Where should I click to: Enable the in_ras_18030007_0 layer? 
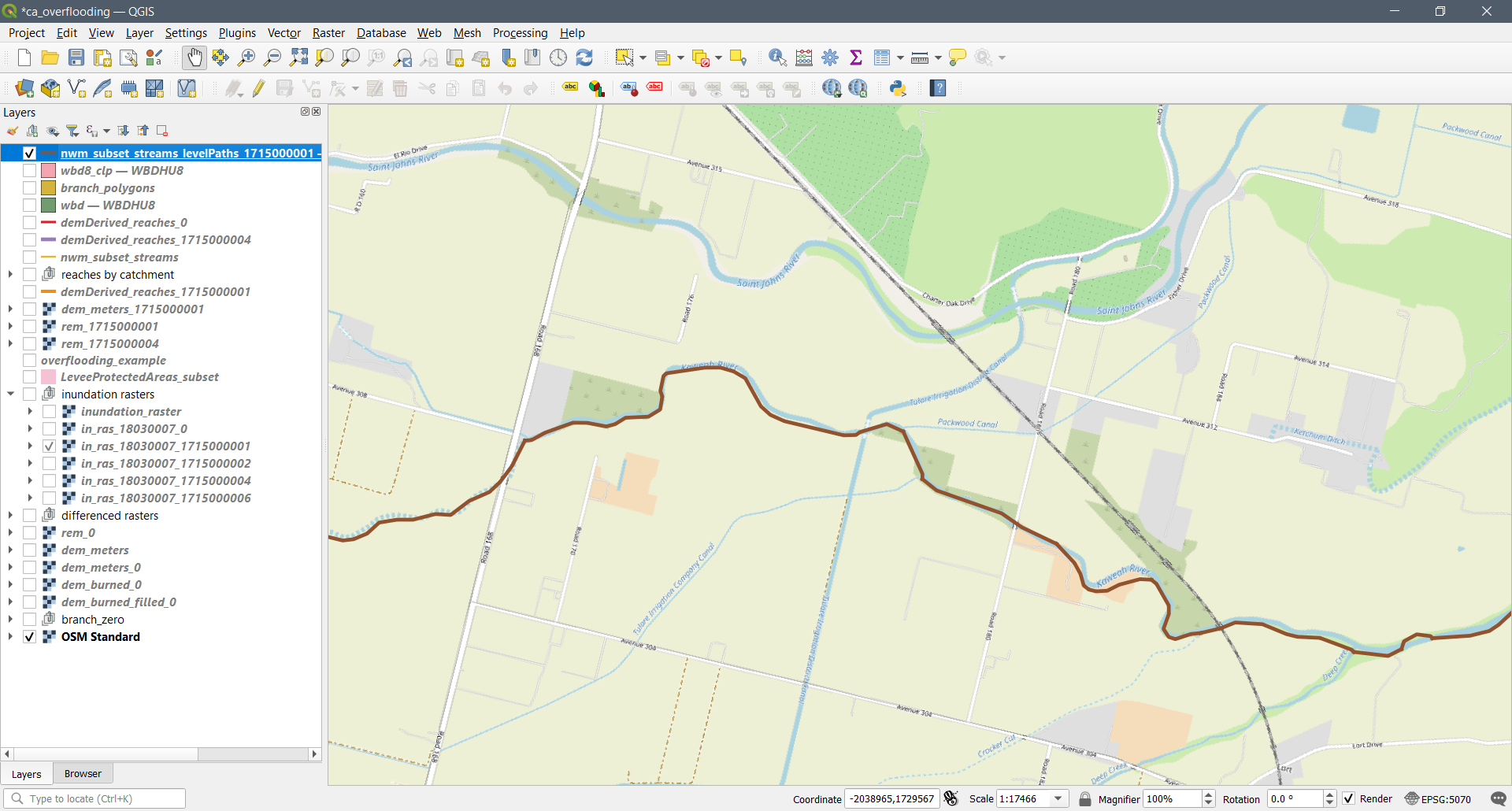pos(50,428)
